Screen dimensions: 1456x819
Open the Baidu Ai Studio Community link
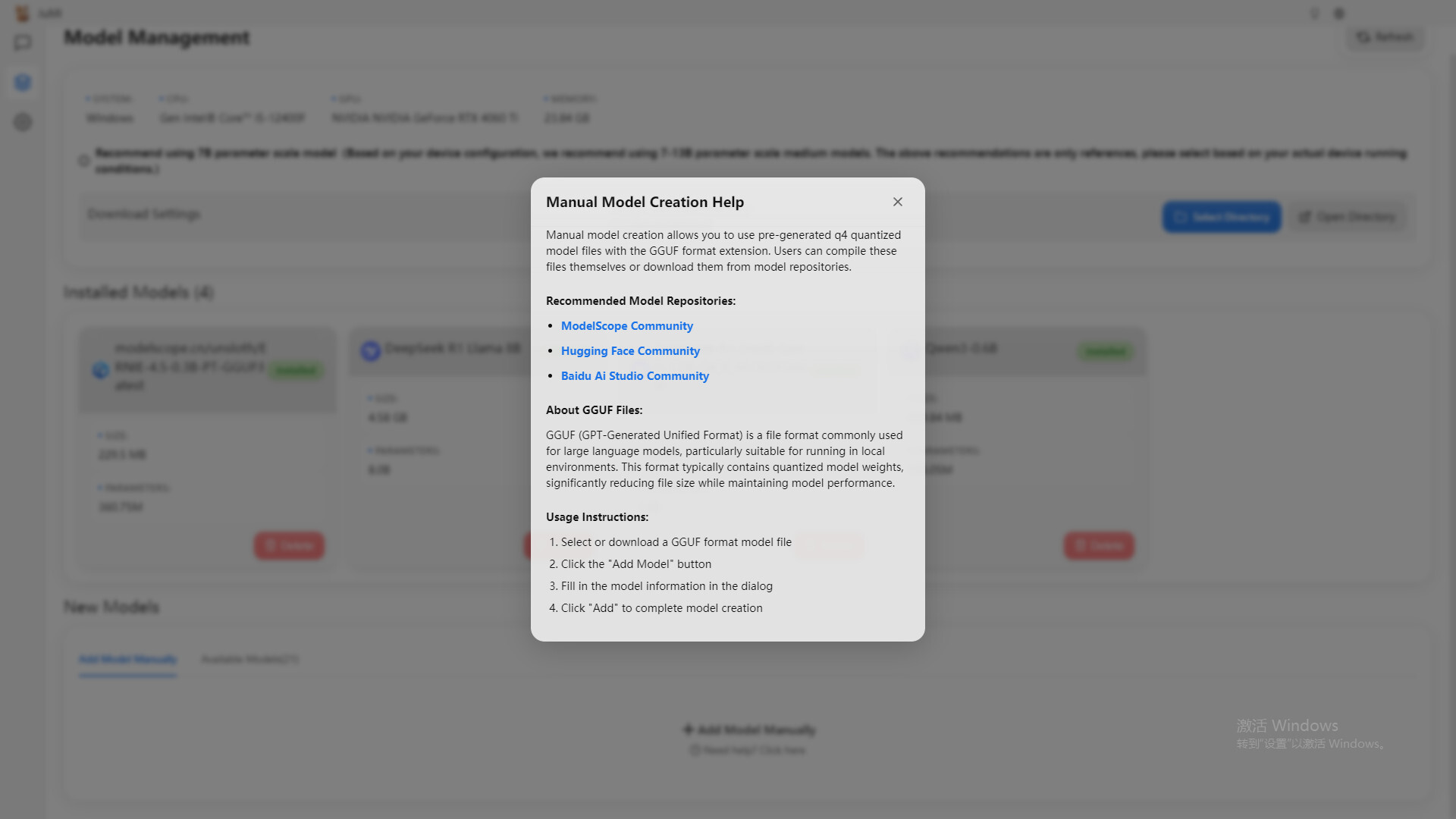[635, 375]
